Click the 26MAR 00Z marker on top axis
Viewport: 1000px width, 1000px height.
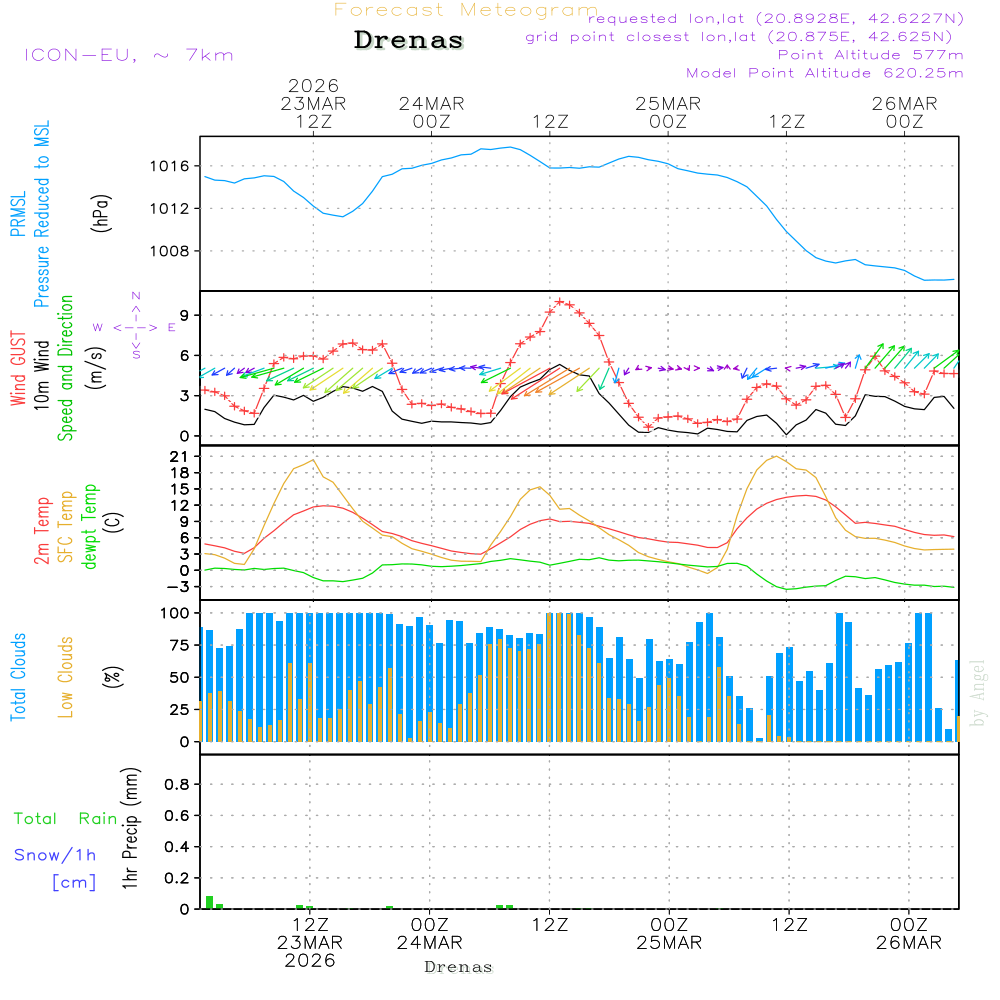(904, 112)
